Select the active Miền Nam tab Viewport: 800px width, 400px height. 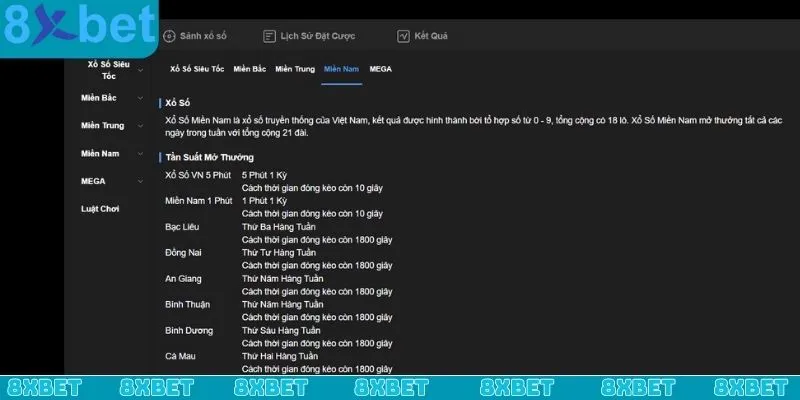coord(342,69)
